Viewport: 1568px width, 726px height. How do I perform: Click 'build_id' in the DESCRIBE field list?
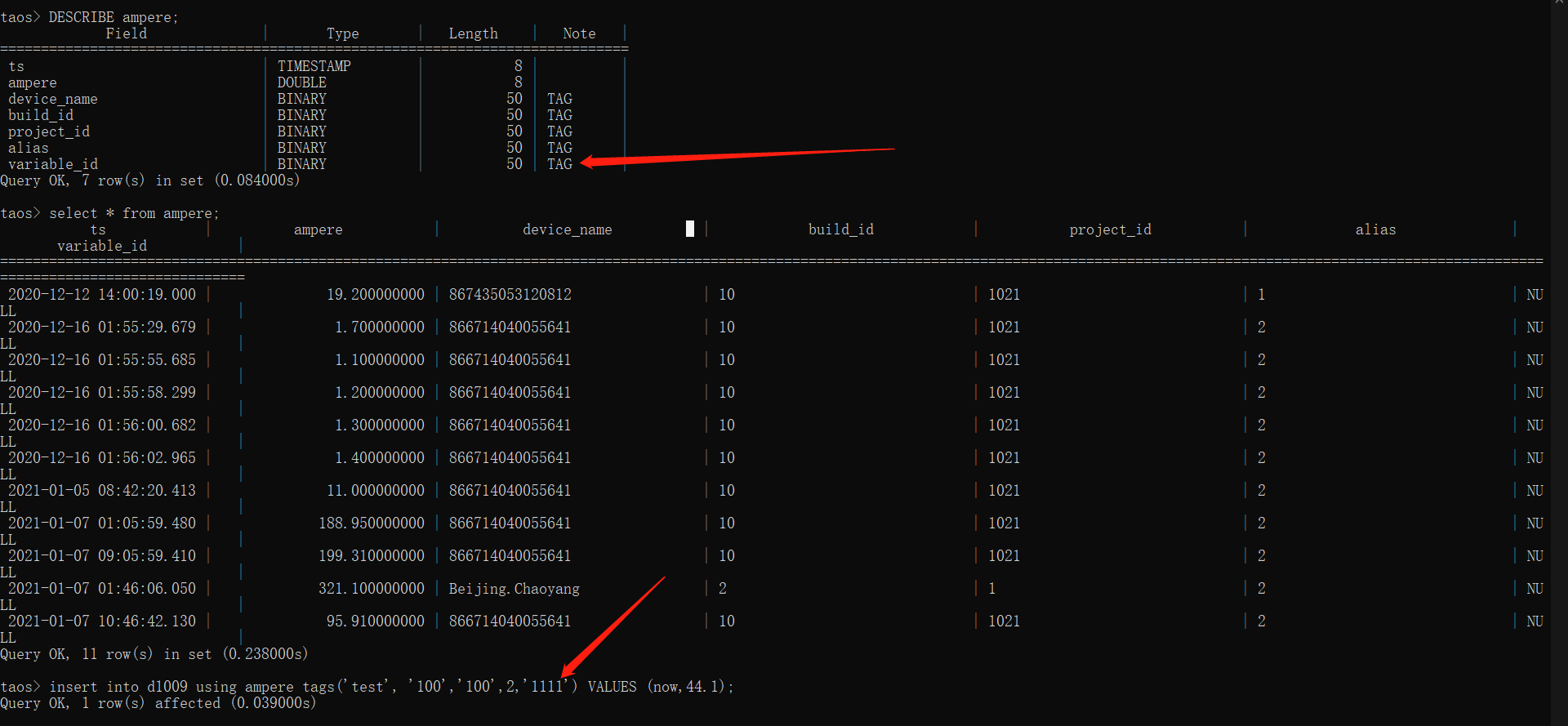point(41,115)
